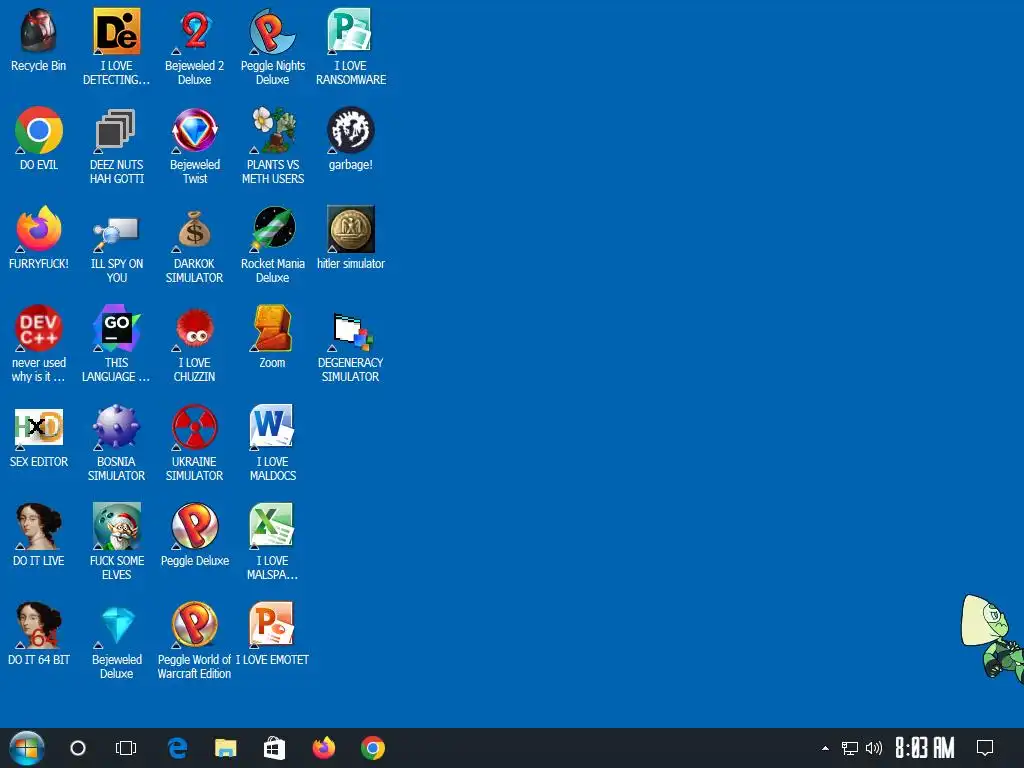Open Cortana search circle on taskbar

tap(78, 748)
